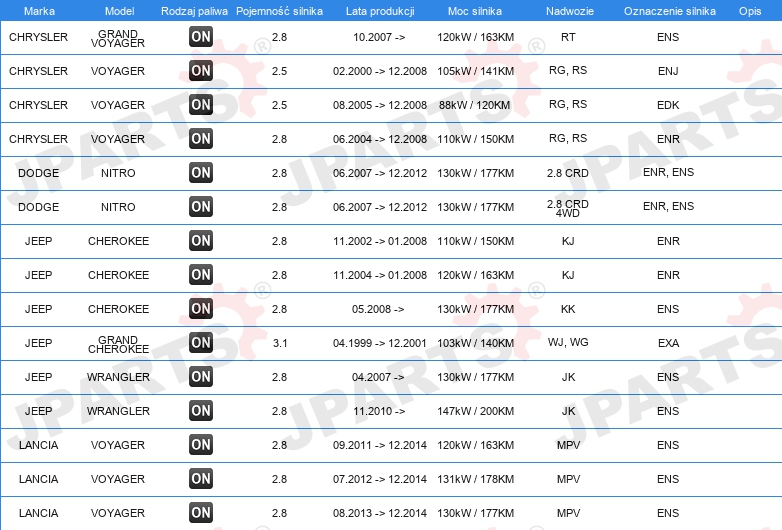The image size is (782, 530).
Task: Click ON icon in Grand Cherokee 3.1 row
Action: pyautogui.click(x=200, y=343)
